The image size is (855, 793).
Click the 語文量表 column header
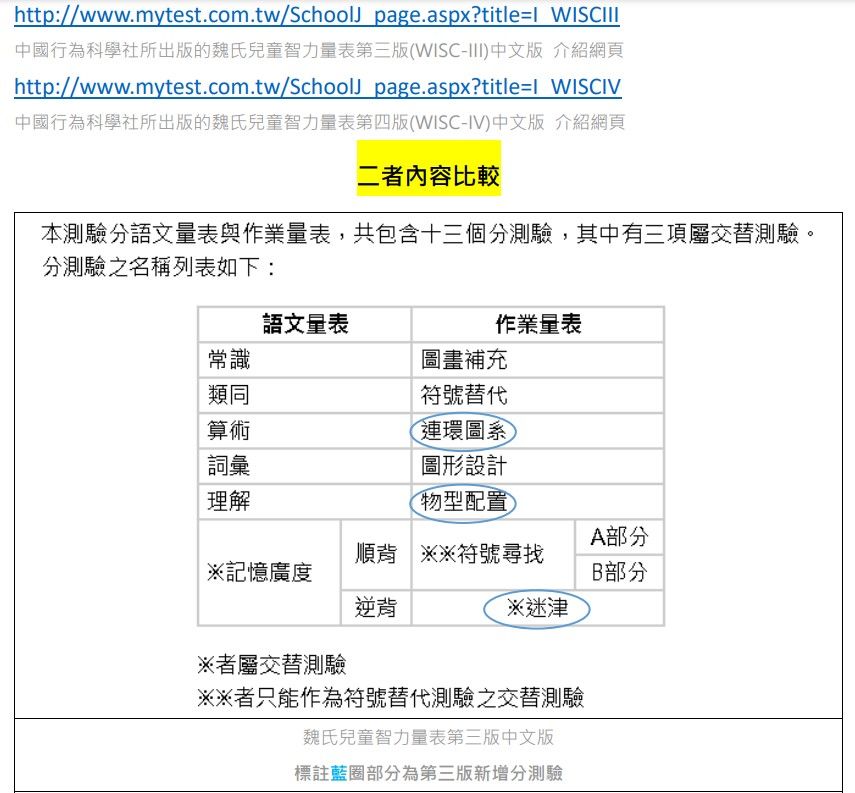305,324
